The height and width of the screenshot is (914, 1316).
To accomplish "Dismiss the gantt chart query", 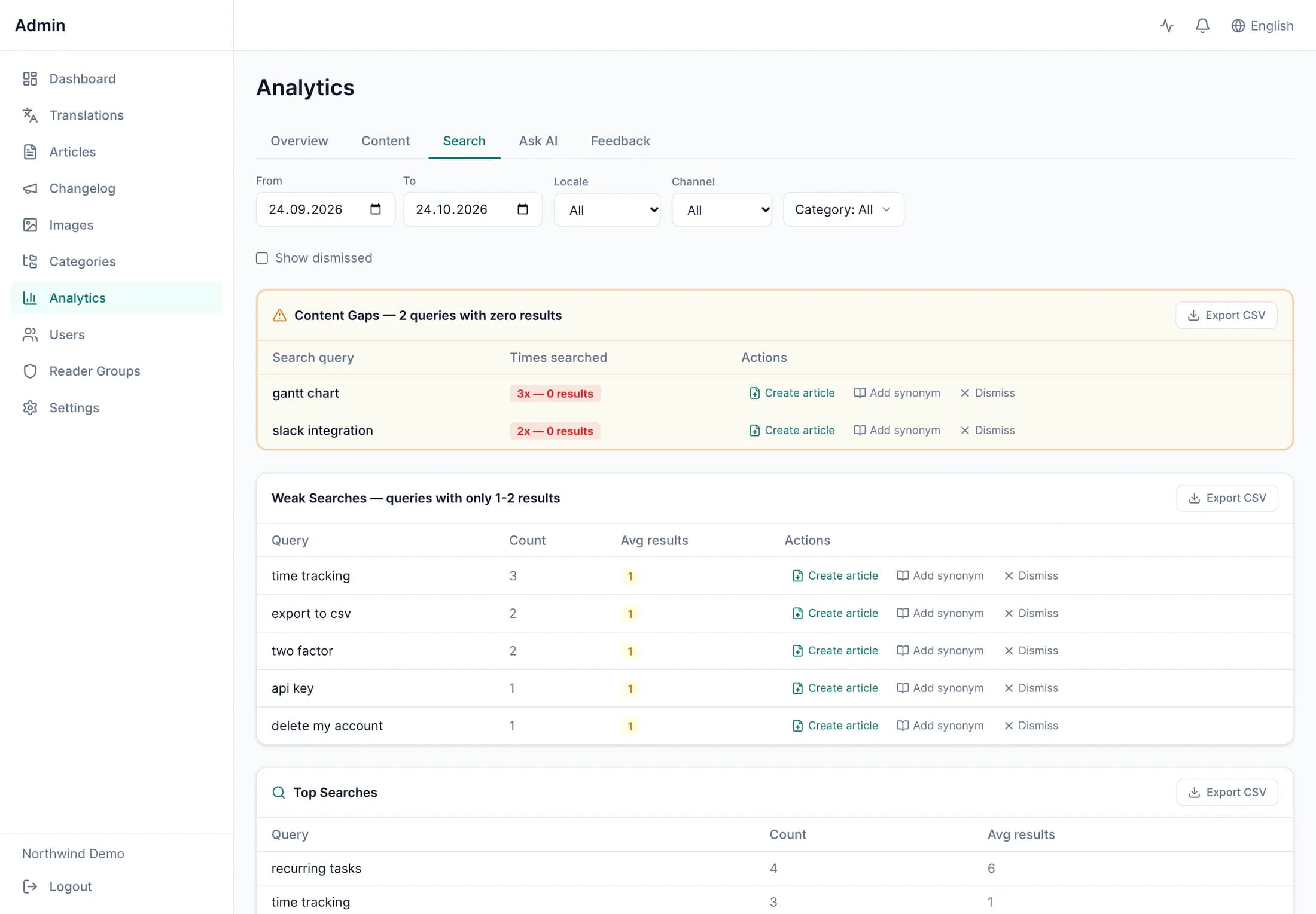I will pyautogui.click(x=987, y=393).
